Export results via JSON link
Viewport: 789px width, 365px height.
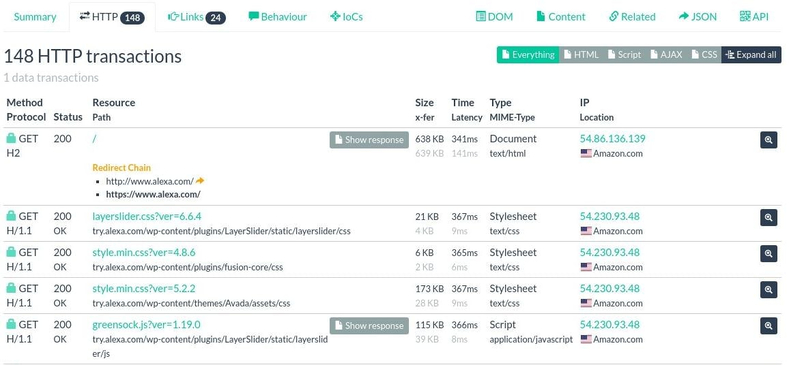[x=697, y=17]
